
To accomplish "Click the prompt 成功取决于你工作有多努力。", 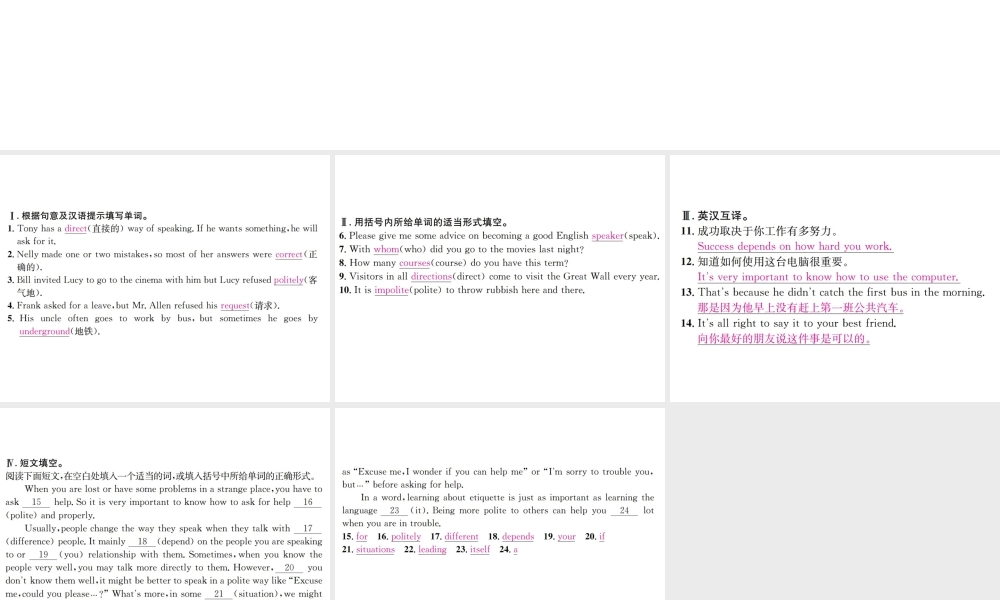I will click(770, 231).
